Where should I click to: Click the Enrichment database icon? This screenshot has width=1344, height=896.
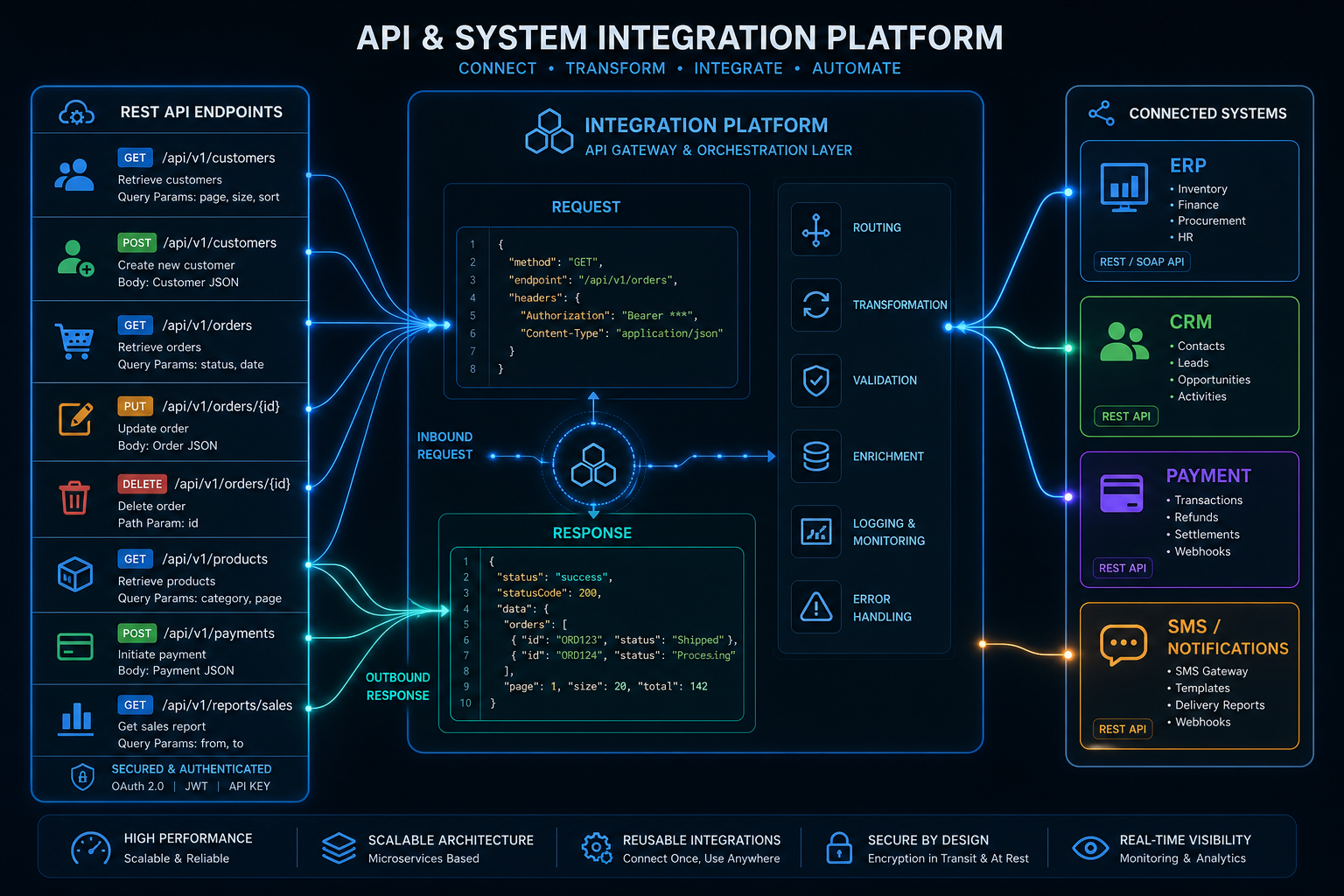tap(815, 456)
